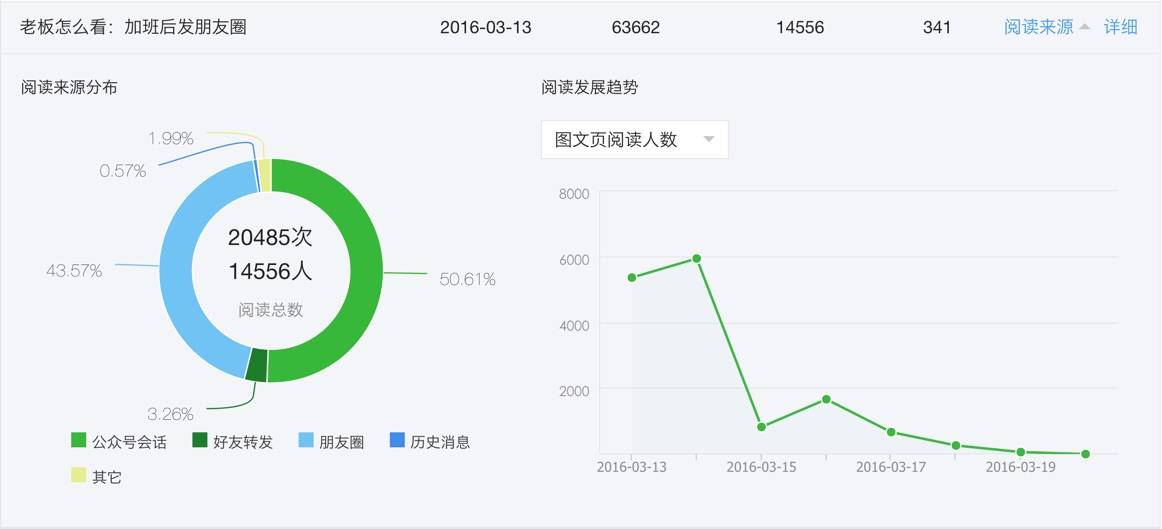1162x529 pixels.
Task: Open the 详细 details link
Action: click(x=1120, y=27)
